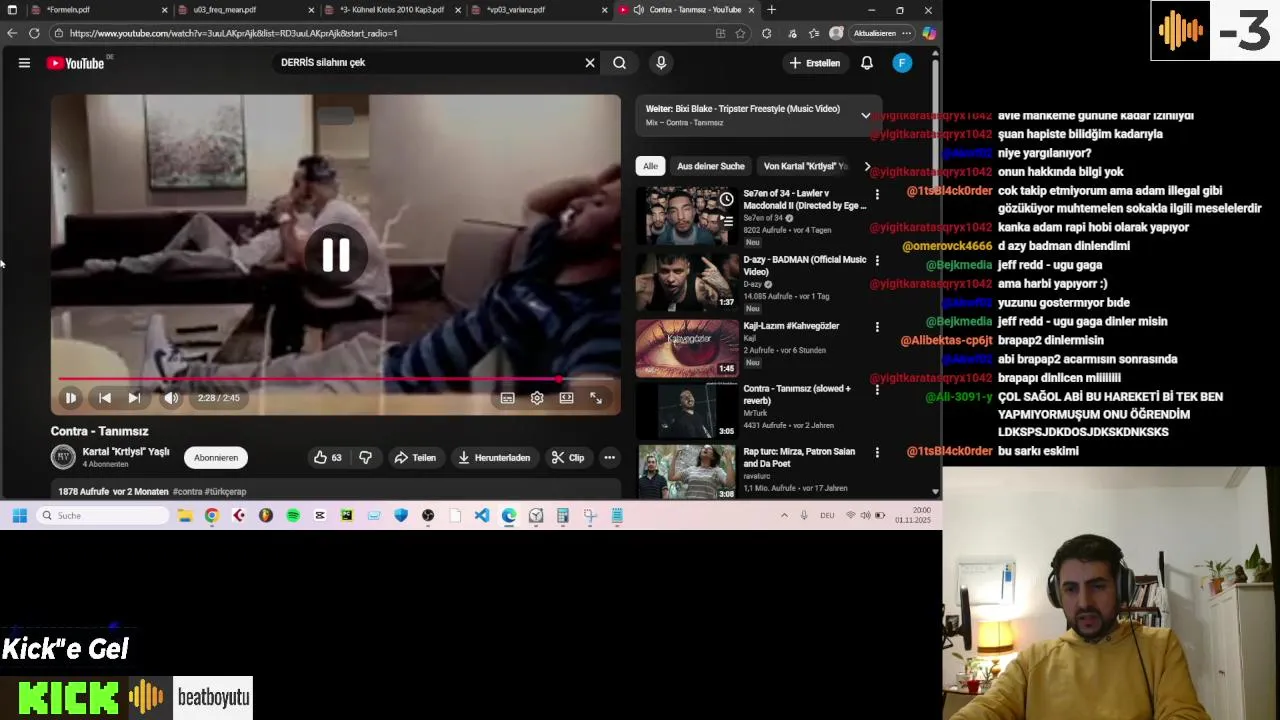Screen dimensions: 1280x720
Task: Open options menu for Kaji-Lazım video
Action: pos(877,327)
